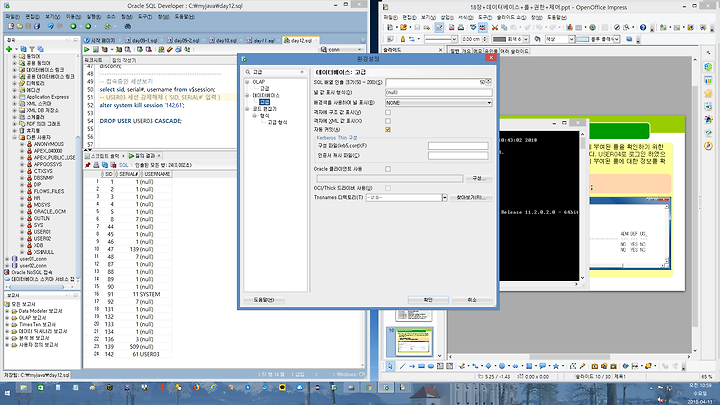The width and height of the screenshot is (720, 405).
Task: Open the Tnsnames directory dropdown
Action: [444, 197]
